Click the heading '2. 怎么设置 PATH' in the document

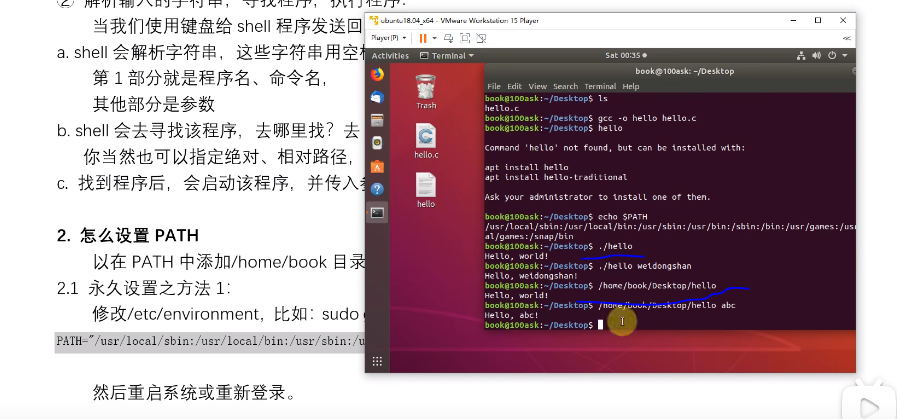coord(128,235)
